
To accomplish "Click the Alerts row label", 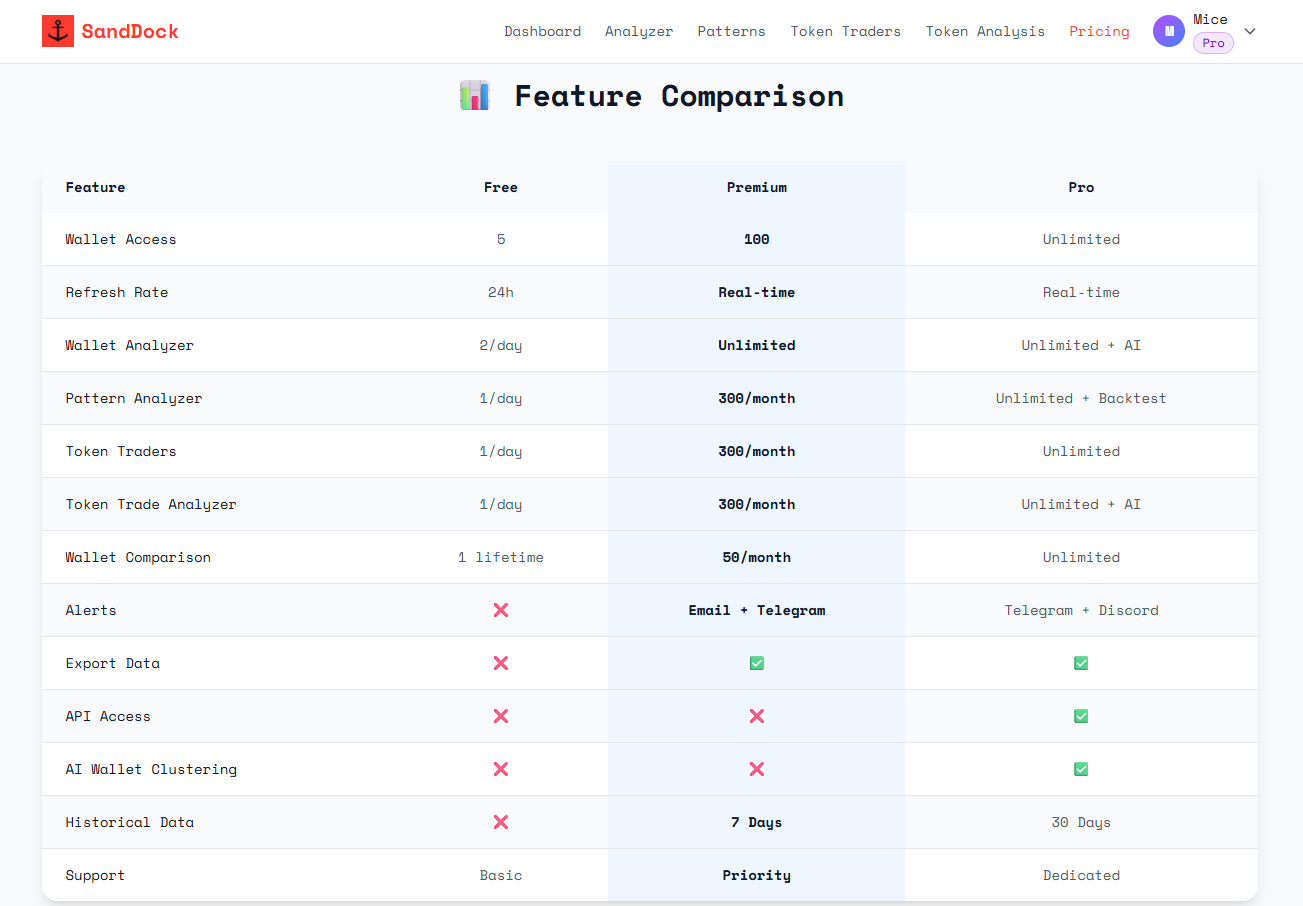I will click(x=91, y=610).
